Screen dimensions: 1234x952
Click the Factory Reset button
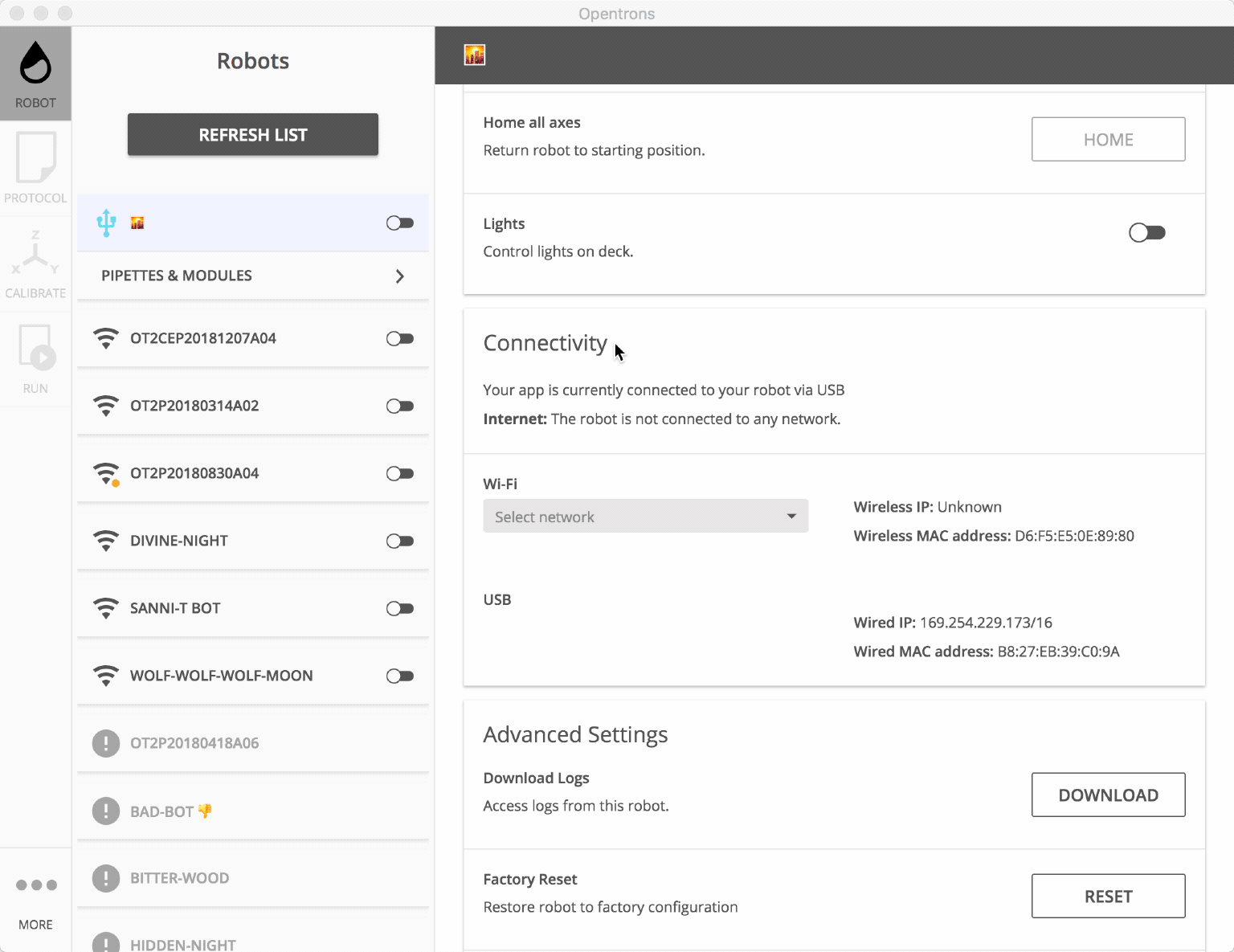[1109, 896]
